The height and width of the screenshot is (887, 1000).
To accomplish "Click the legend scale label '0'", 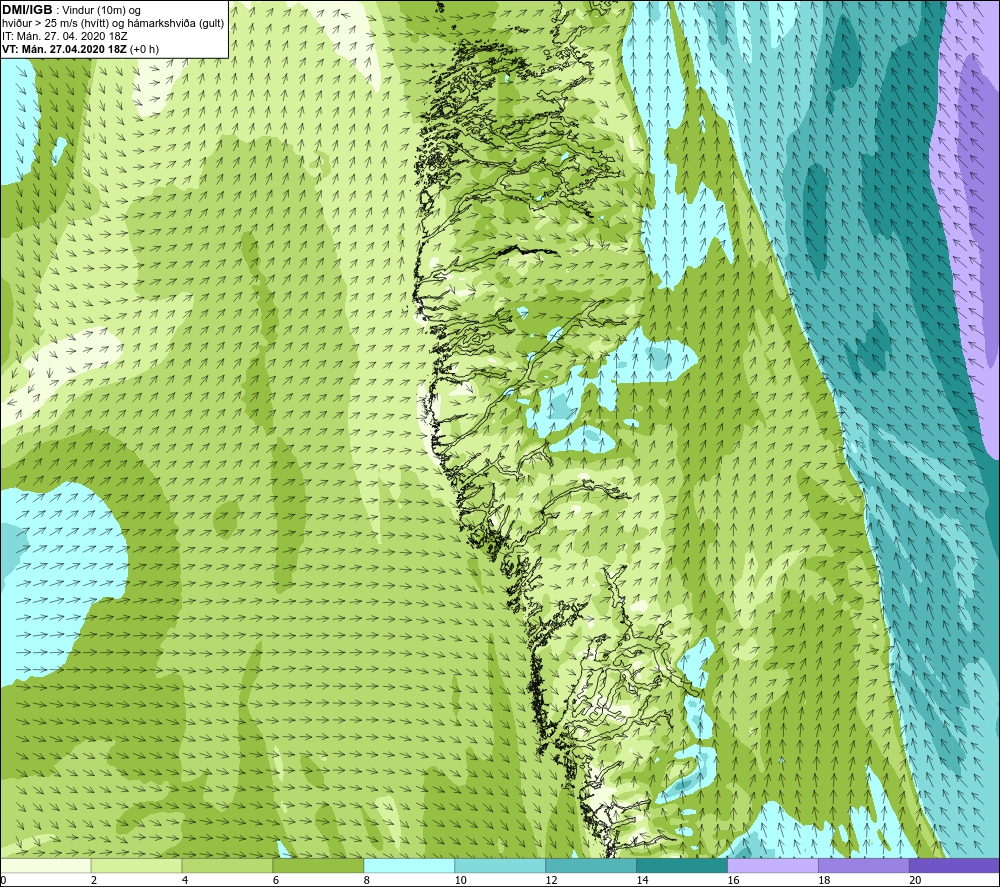I will click(3, 880).
